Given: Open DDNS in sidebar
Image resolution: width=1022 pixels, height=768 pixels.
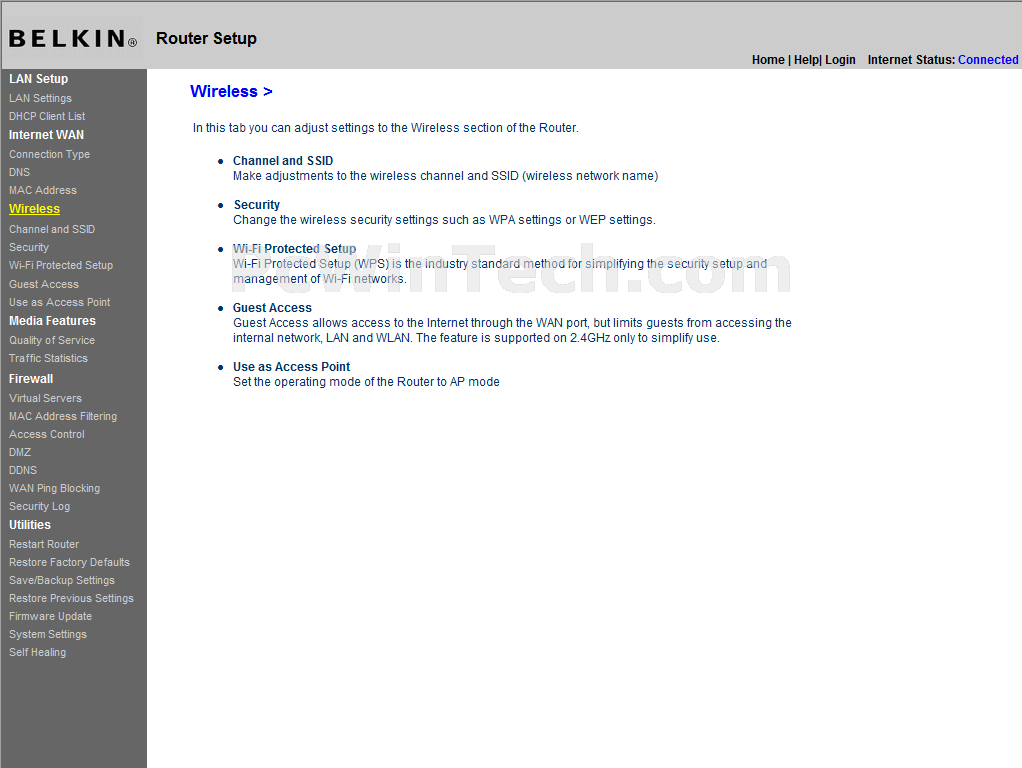Looking at the screenshot, I should click(x=23, y=471).
